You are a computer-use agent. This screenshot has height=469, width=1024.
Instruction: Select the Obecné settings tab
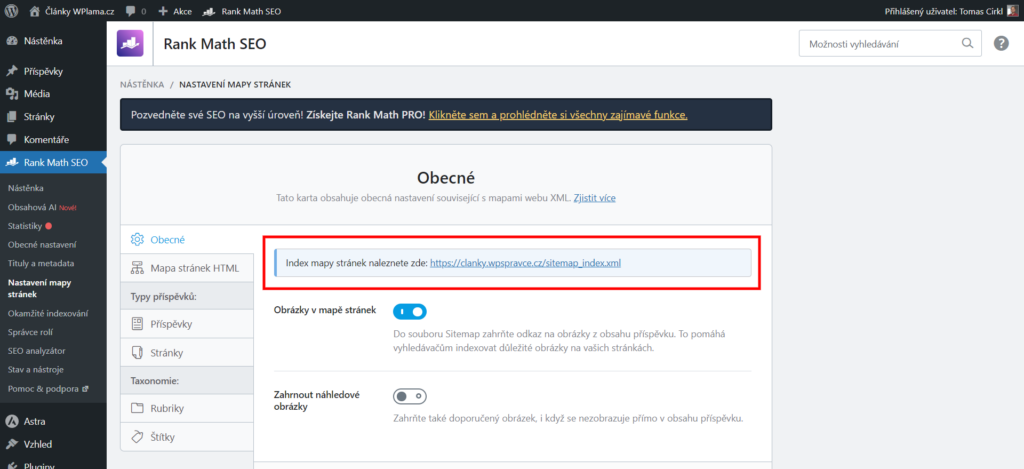click(187, 240)
